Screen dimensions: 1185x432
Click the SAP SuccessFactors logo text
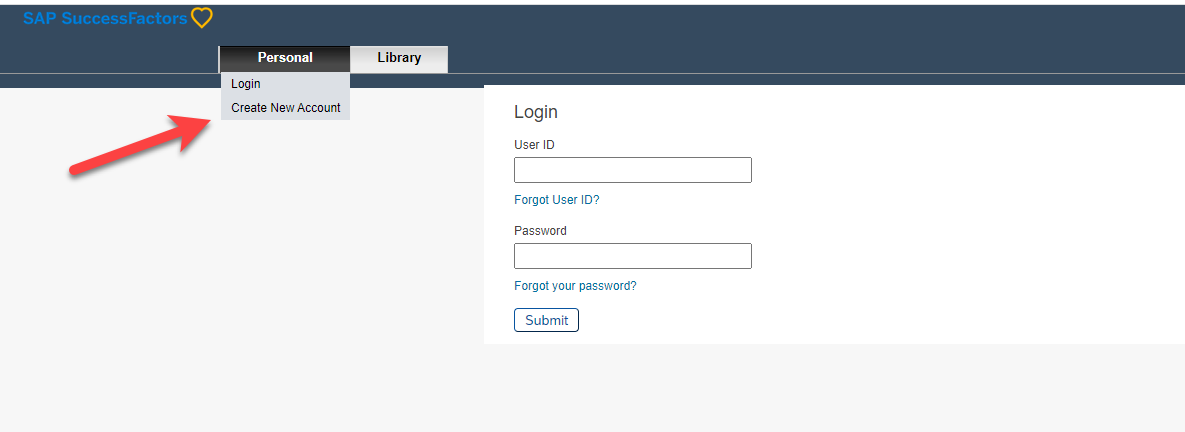[x=105, y=18]
